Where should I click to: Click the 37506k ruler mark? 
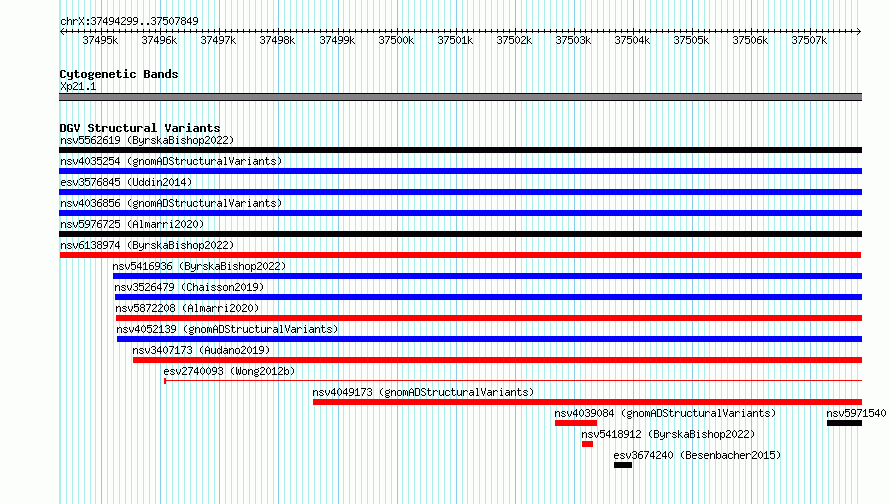pyautogui.click(x=750, y=40)
